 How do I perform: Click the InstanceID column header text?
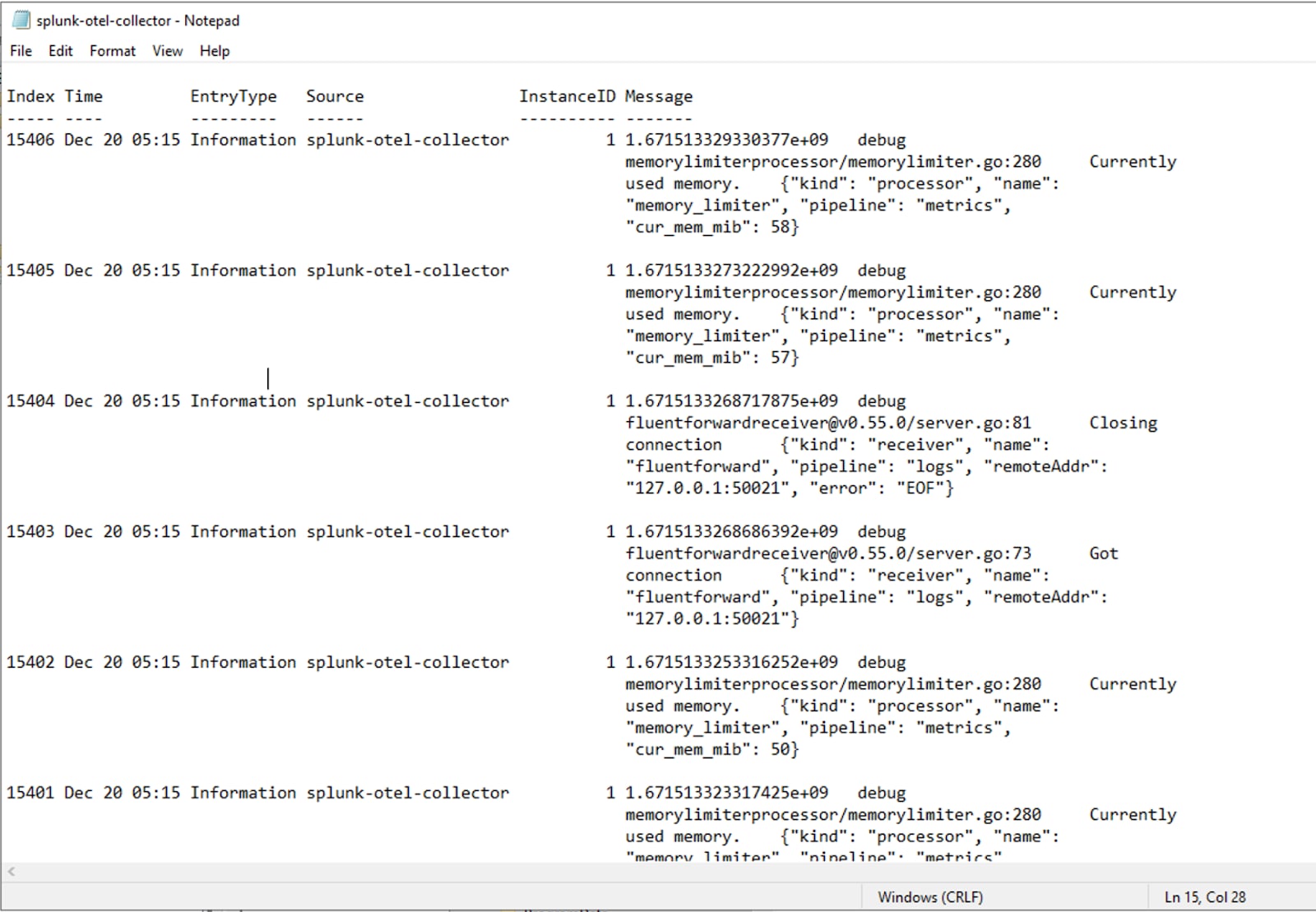(567, 96)
